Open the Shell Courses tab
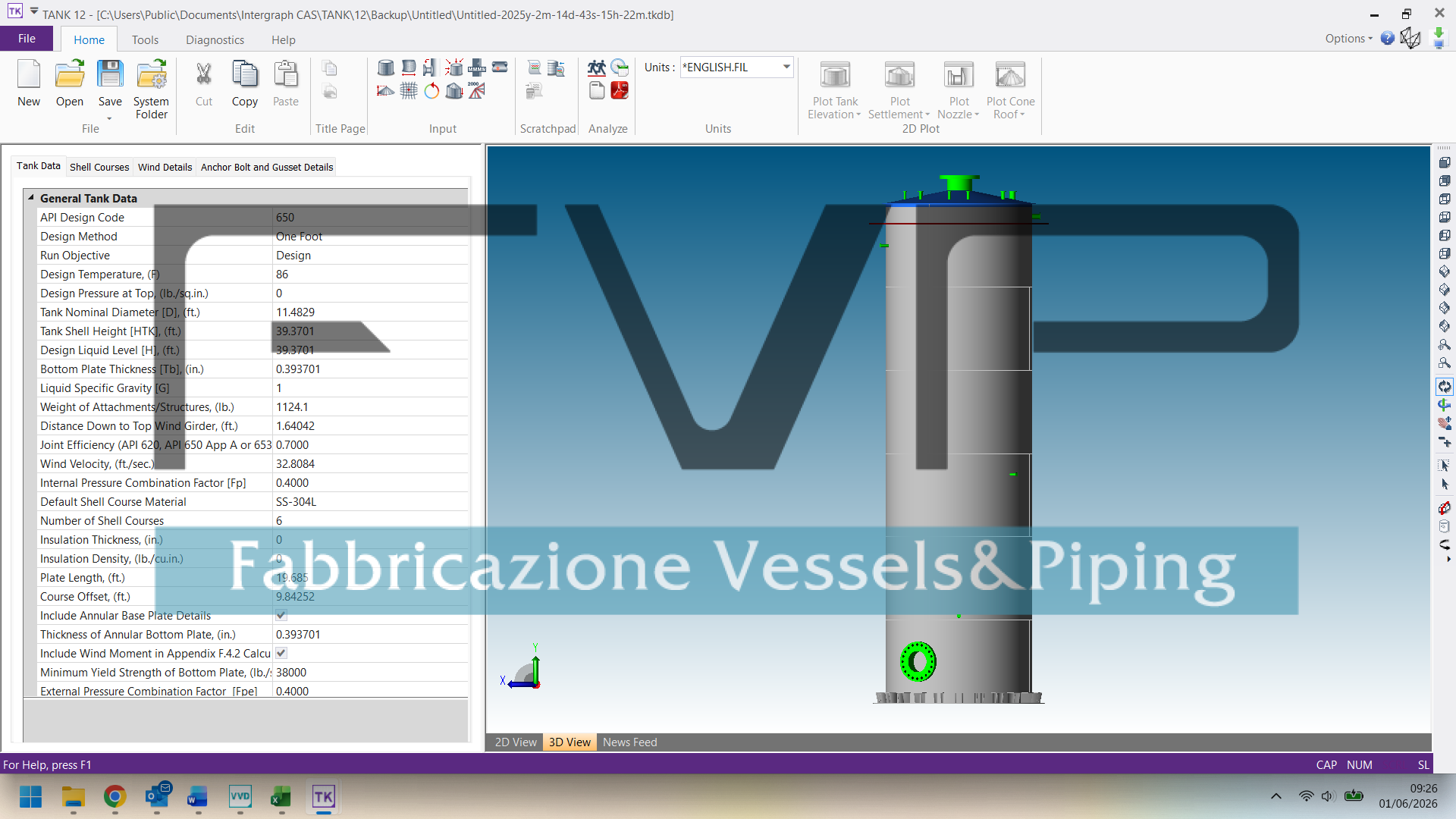Screen dimensions: 1456x819 [x=99, y=167]
